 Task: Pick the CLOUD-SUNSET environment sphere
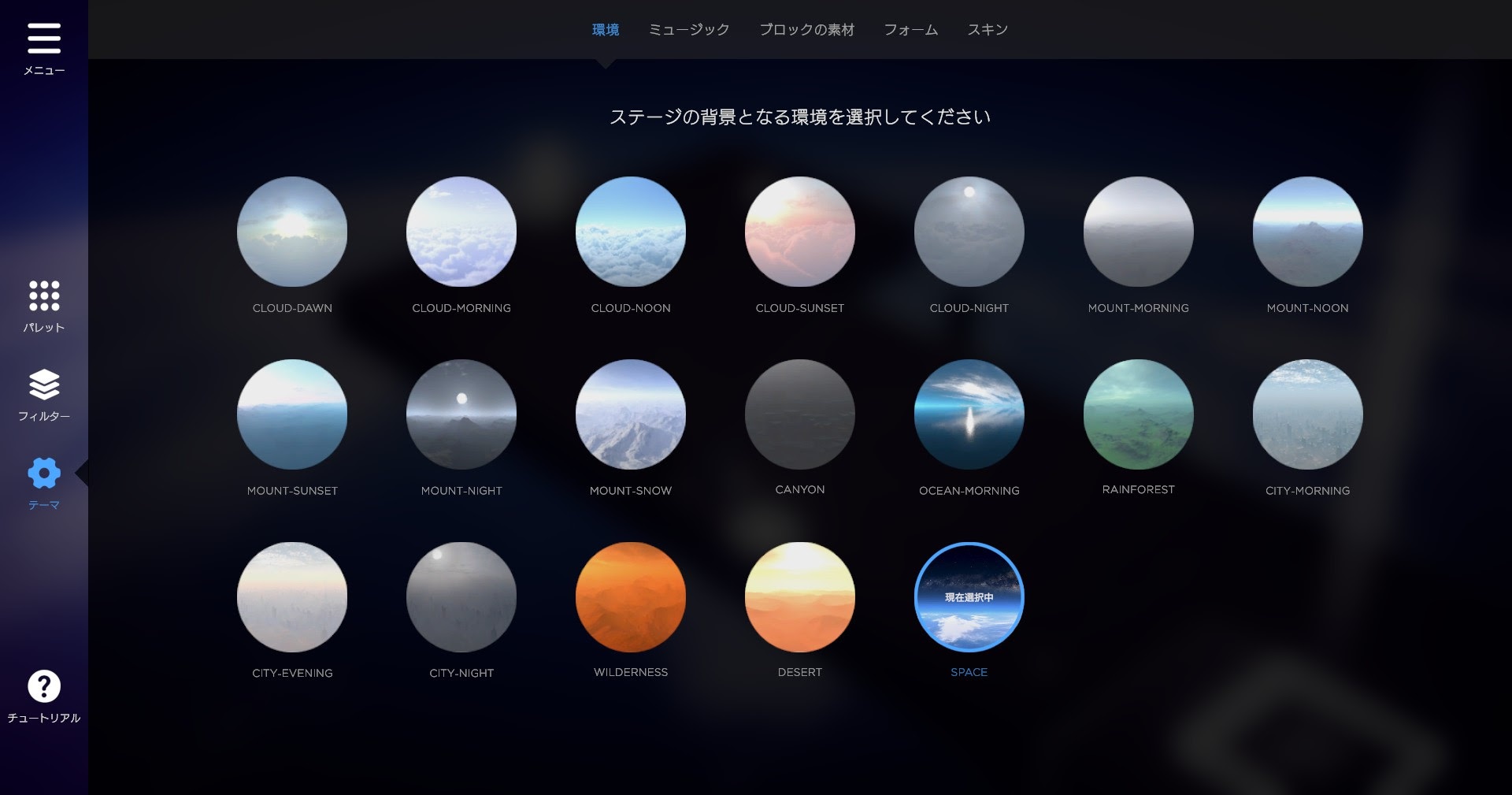[x=800, y=232]
